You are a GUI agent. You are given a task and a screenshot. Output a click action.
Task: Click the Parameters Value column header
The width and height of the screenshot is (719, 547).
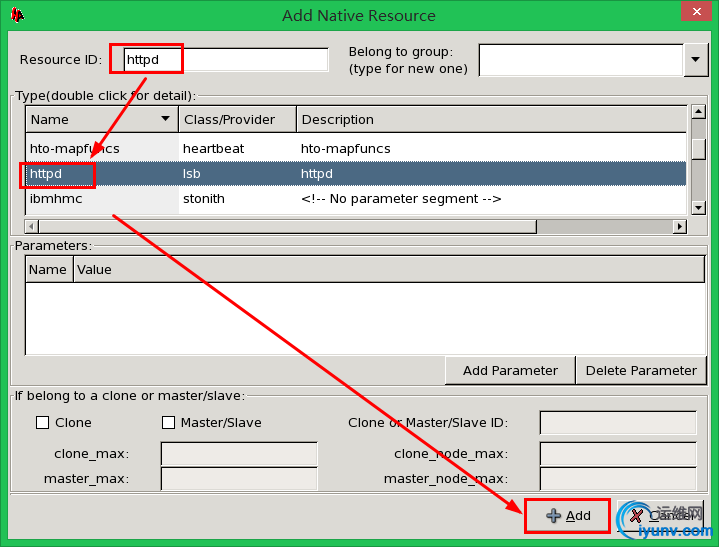(389, 270)
